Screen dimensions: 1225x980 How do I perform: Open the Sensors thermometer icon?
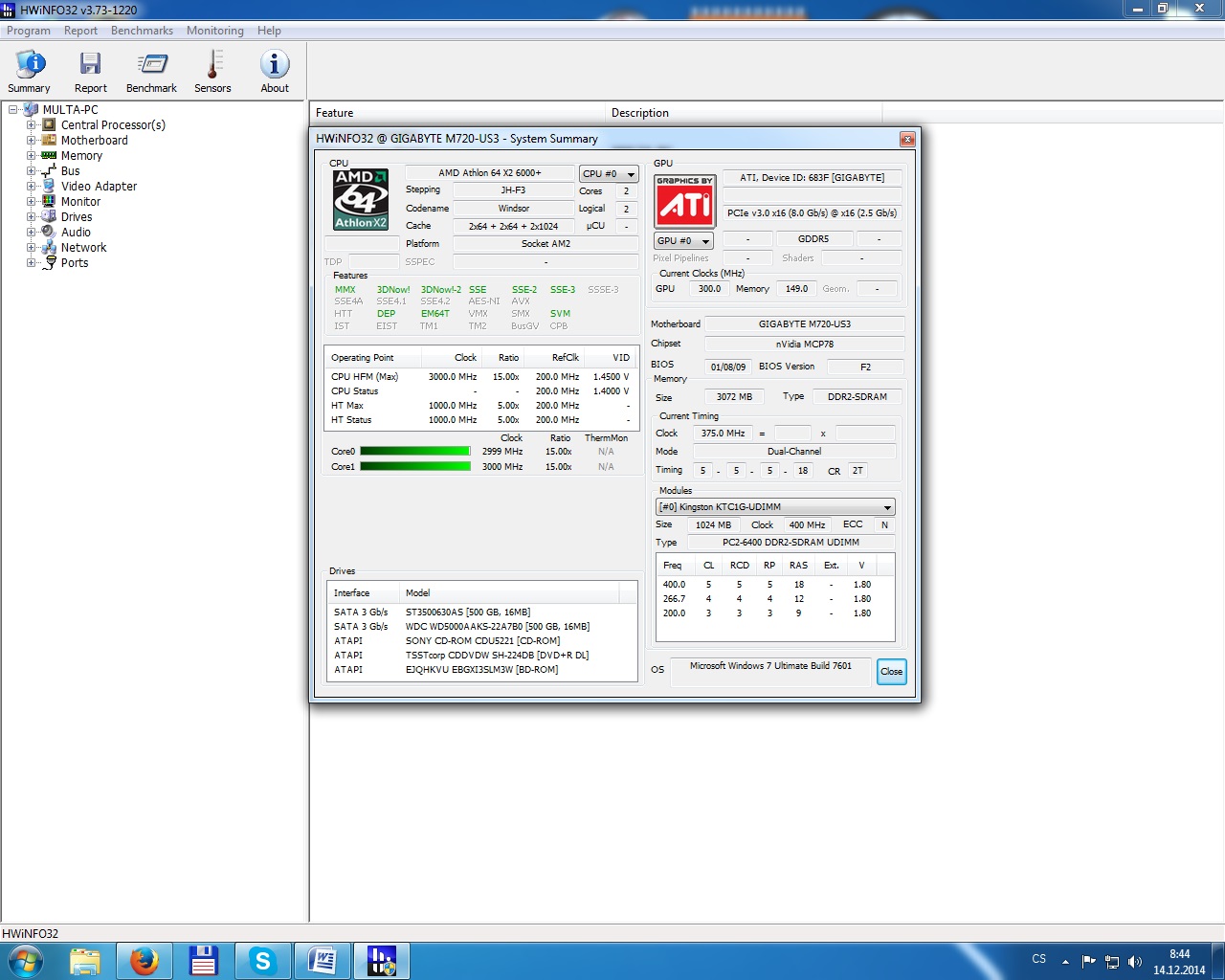[213, 64]
